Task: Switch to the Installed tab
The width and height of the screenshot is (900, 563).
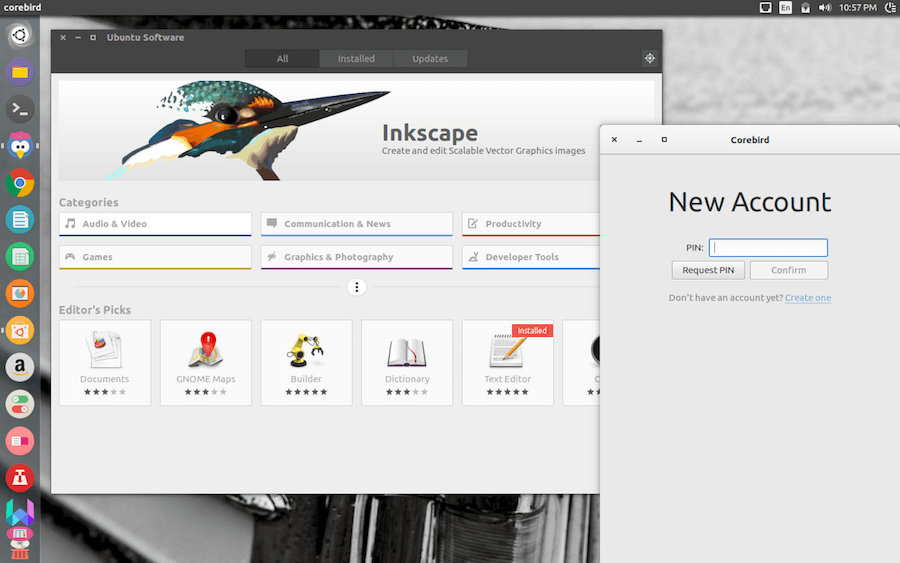Action: pyautogui.click(x=356, y=59)
